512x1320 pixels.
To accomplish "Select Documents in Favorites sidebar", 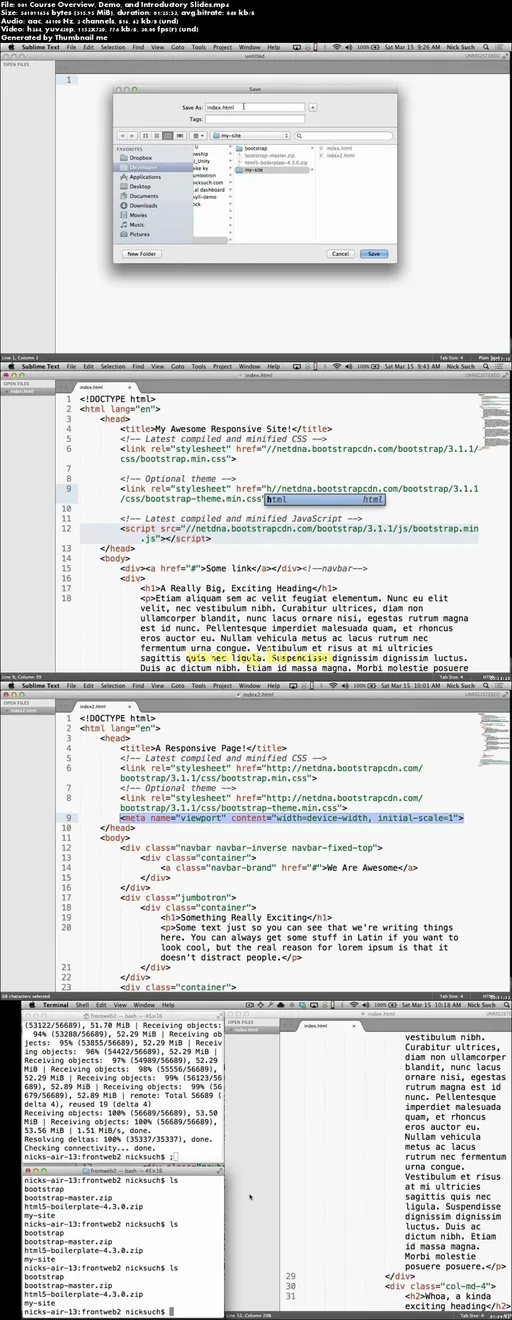I will [x=143, y=196].
